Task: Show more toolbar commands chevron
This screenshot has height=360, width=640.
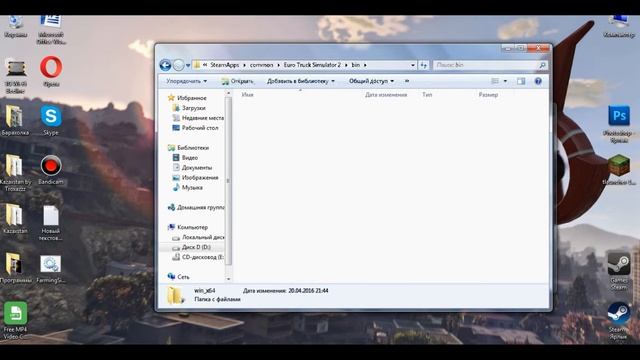Action: [x=407, y=81]
